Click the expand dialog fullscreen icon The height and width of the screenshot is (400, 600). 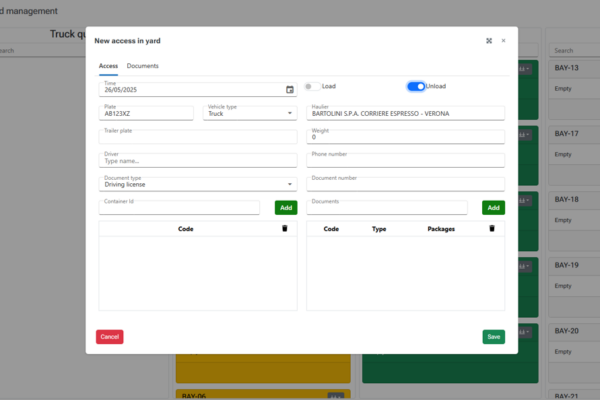click(x=488, y=41)
